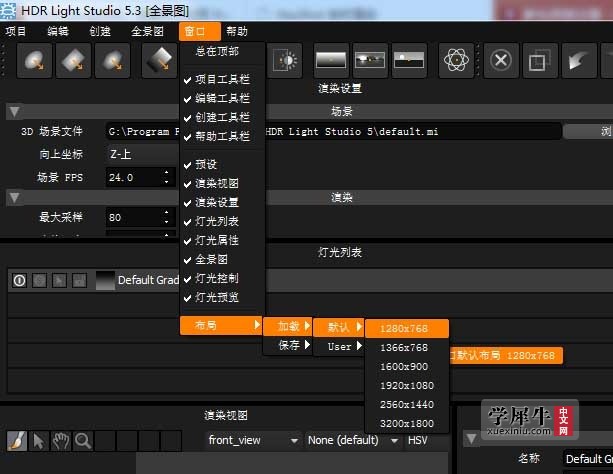
Task: Select the magnifier zoom tool
Action: 83,441
